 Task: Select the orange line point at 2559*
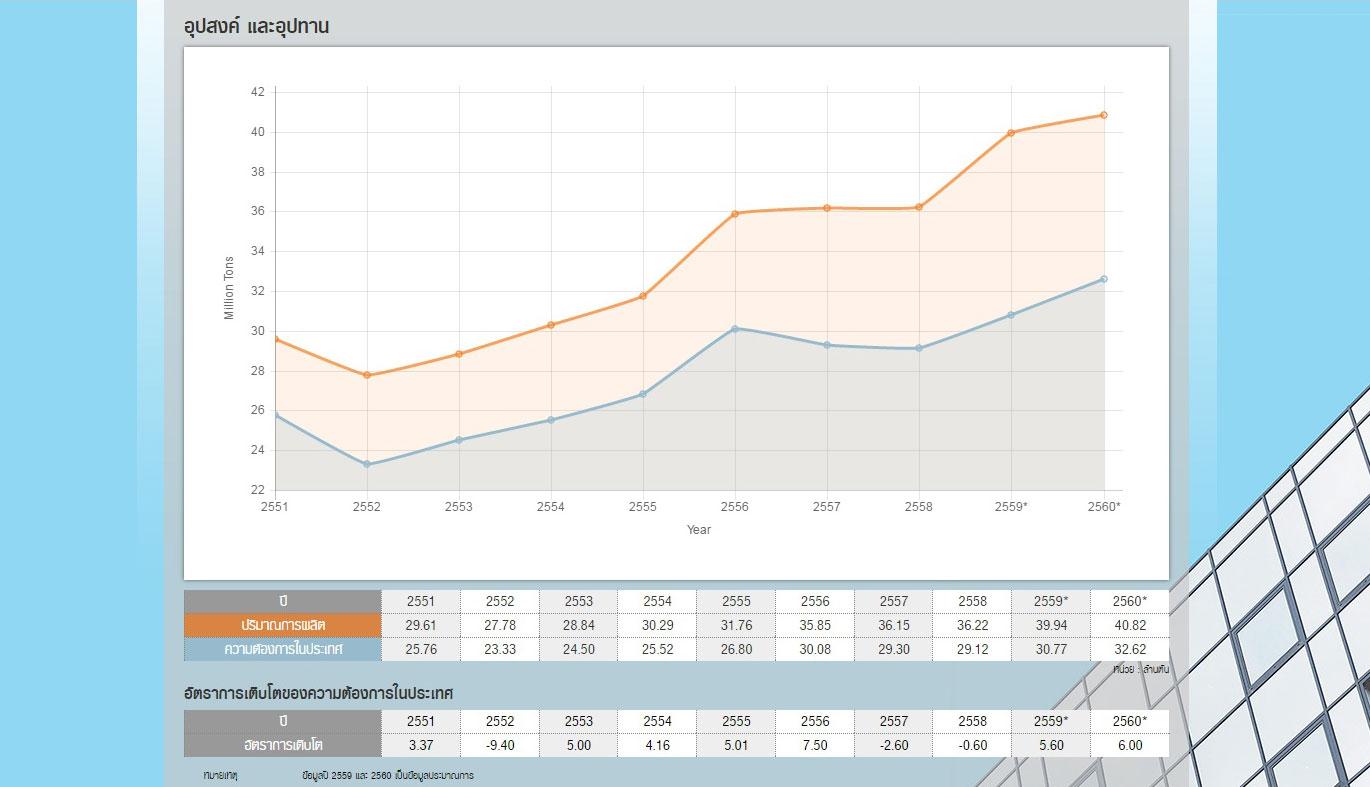click(1011, 132)
